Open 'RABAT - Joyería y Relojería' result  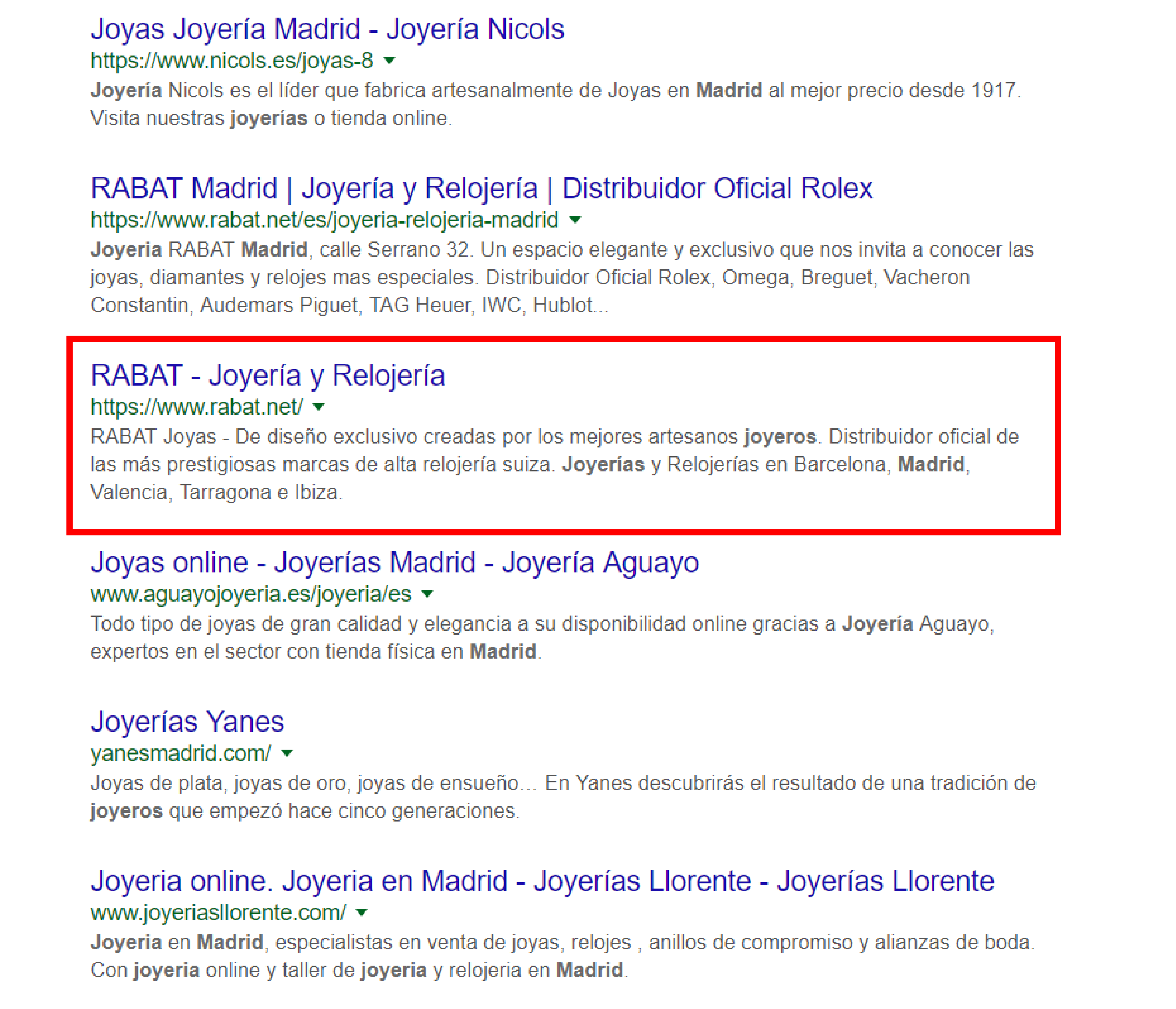268,376
